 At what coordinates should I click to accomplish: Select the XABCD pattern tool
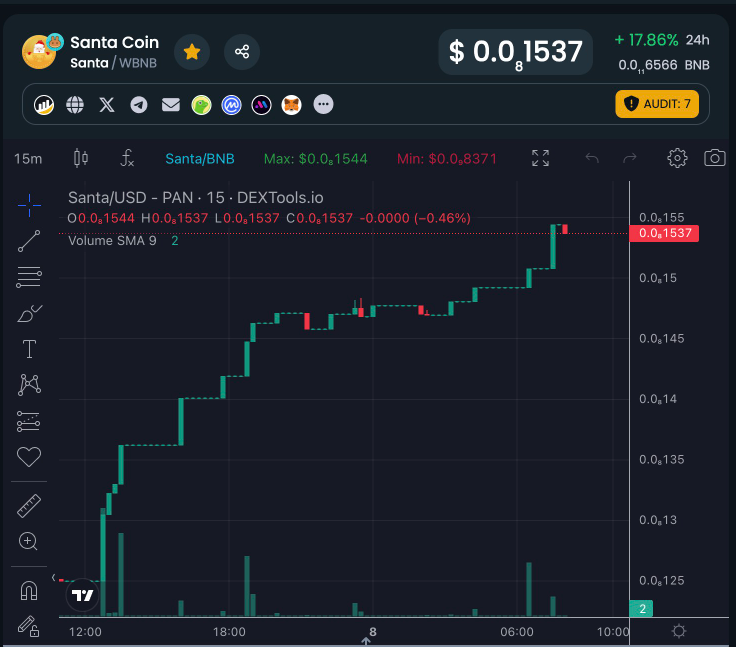tap(29, 385)
